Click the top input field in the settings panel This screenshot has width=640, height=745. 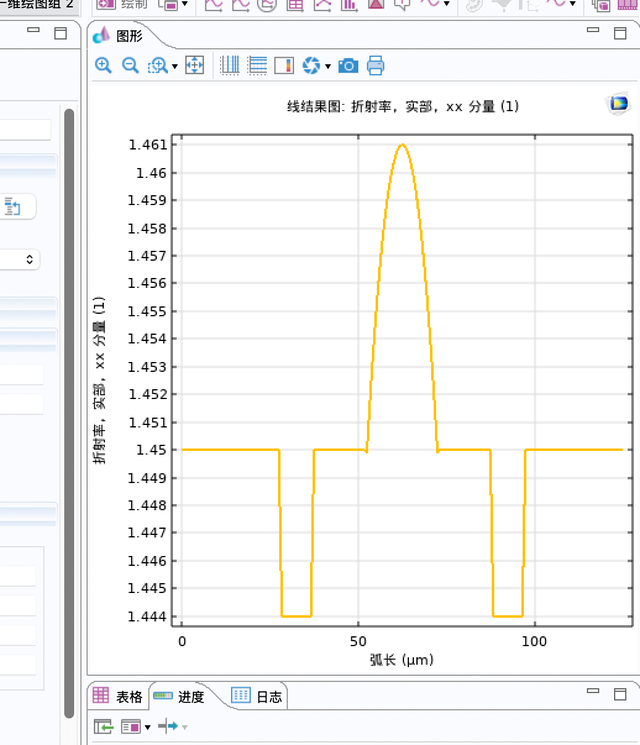(25, 130)
